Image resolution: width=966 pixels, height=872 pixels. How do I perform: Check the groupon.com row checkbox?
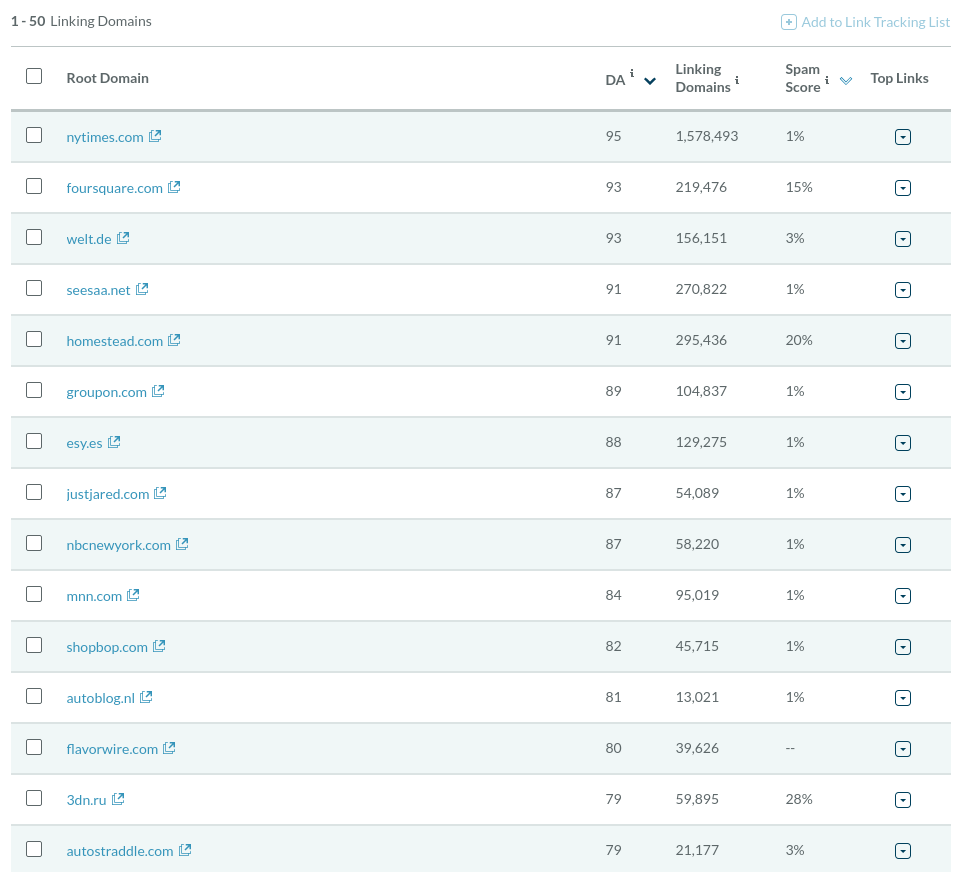point(34,390)
